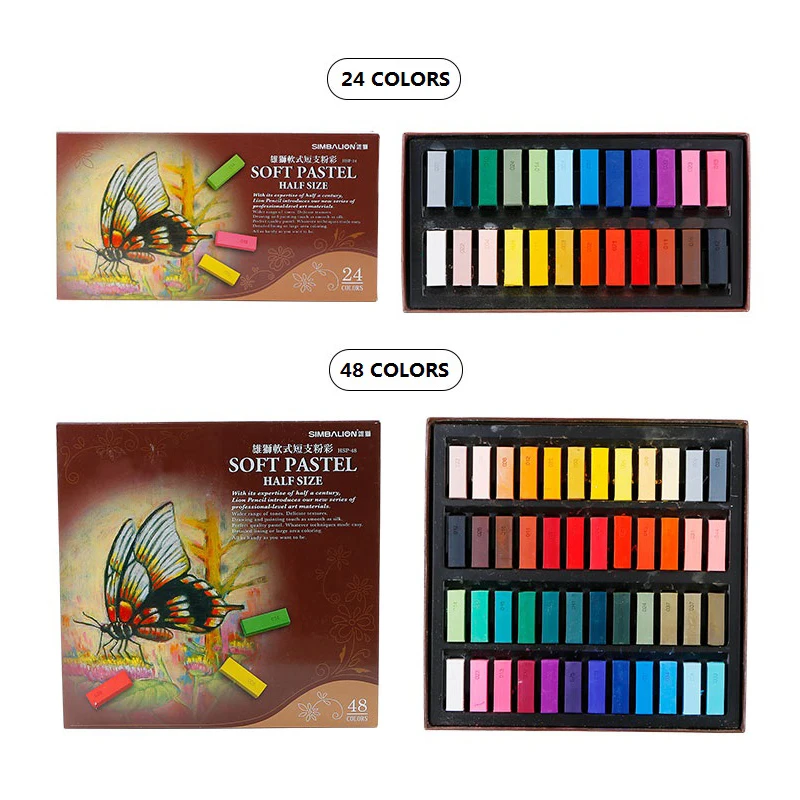800x800 pixels.
Task: Pick the white pastel in 24-set bottom row
Action: point(436,258)
